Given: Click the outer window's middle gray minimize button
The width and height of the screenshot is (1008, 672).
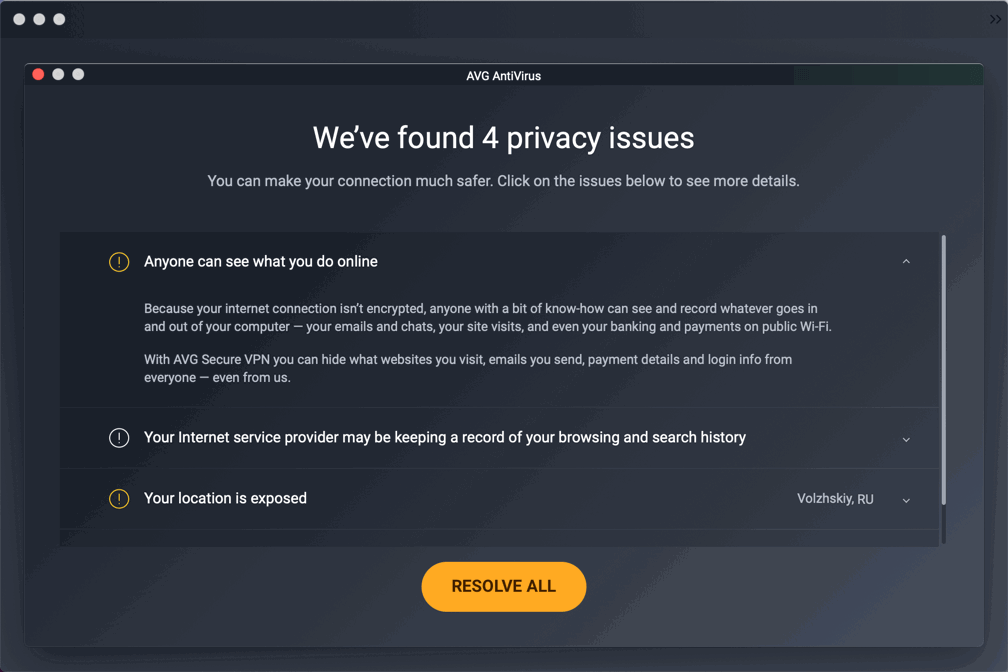Looking at the screenshot, I should pyautogui.click(x=39, y=19).
